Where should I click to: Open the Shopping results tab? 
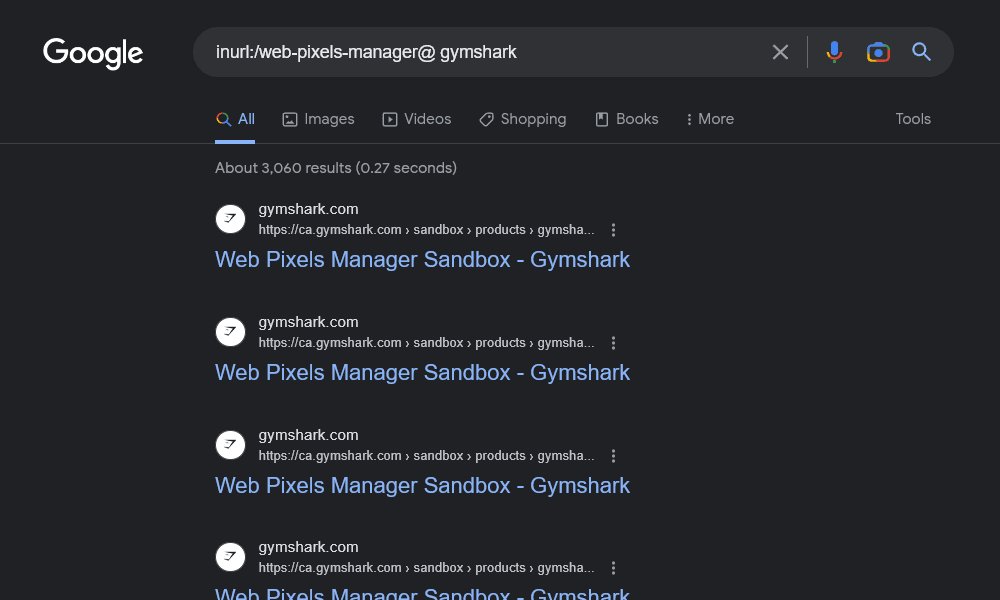click(x=522, y=119)
